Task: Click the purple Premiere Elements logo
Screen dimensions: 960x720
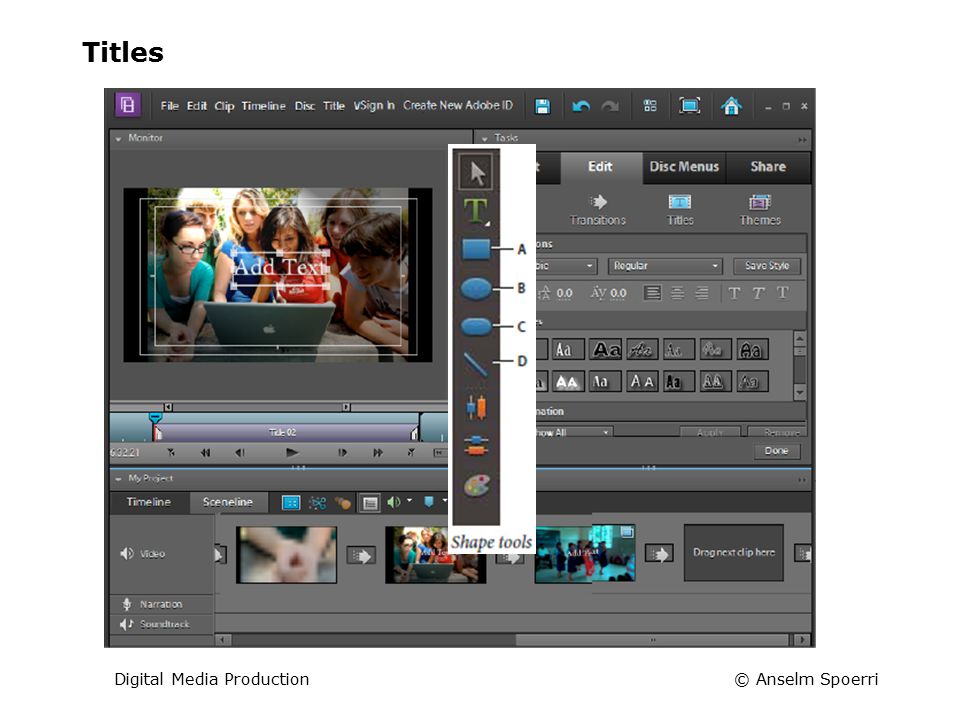Action: click(127, 105)
